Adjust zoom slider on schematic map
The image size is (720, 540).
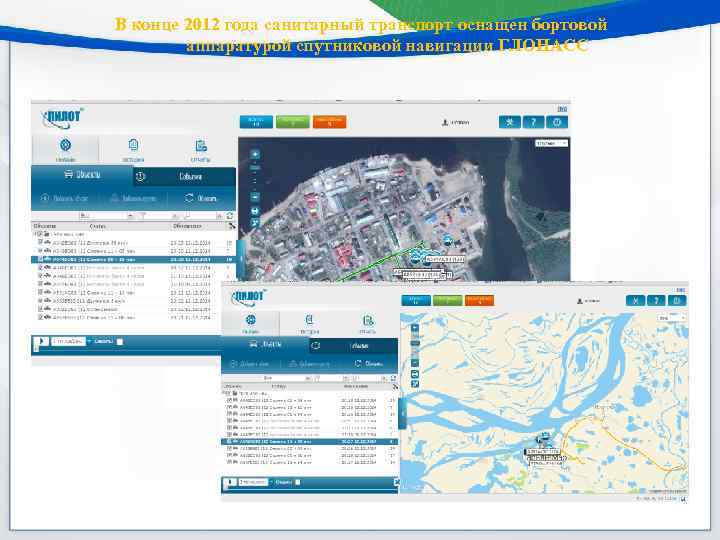pyautogui.click(x=415, y=345)
